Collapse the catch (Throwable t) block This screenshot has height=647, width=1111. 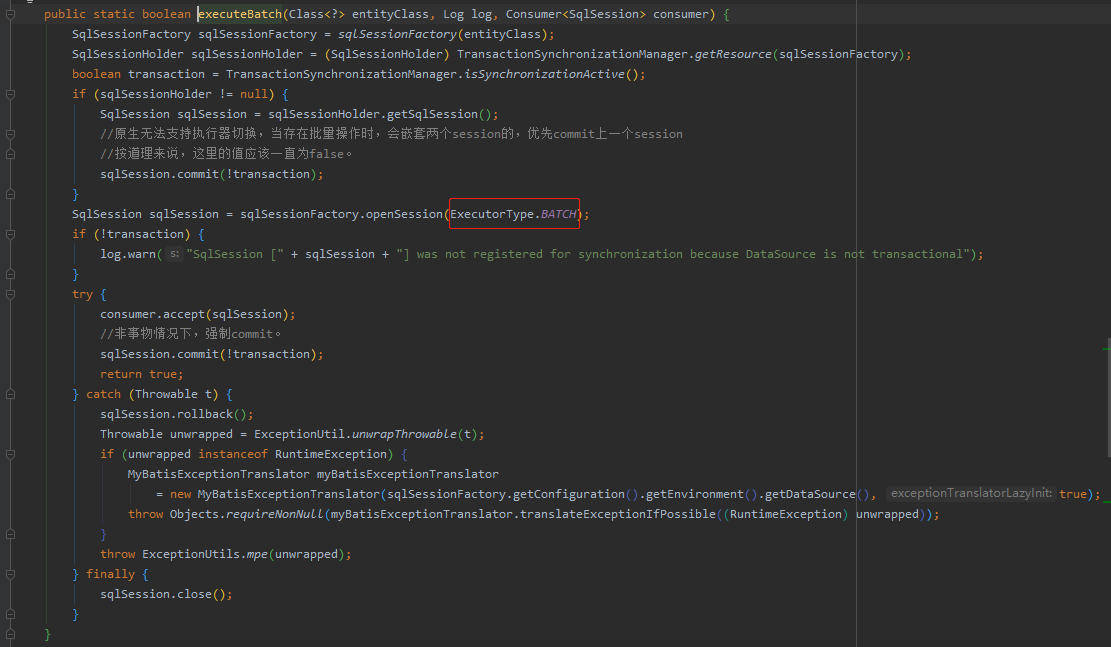[x=10, y=394]
